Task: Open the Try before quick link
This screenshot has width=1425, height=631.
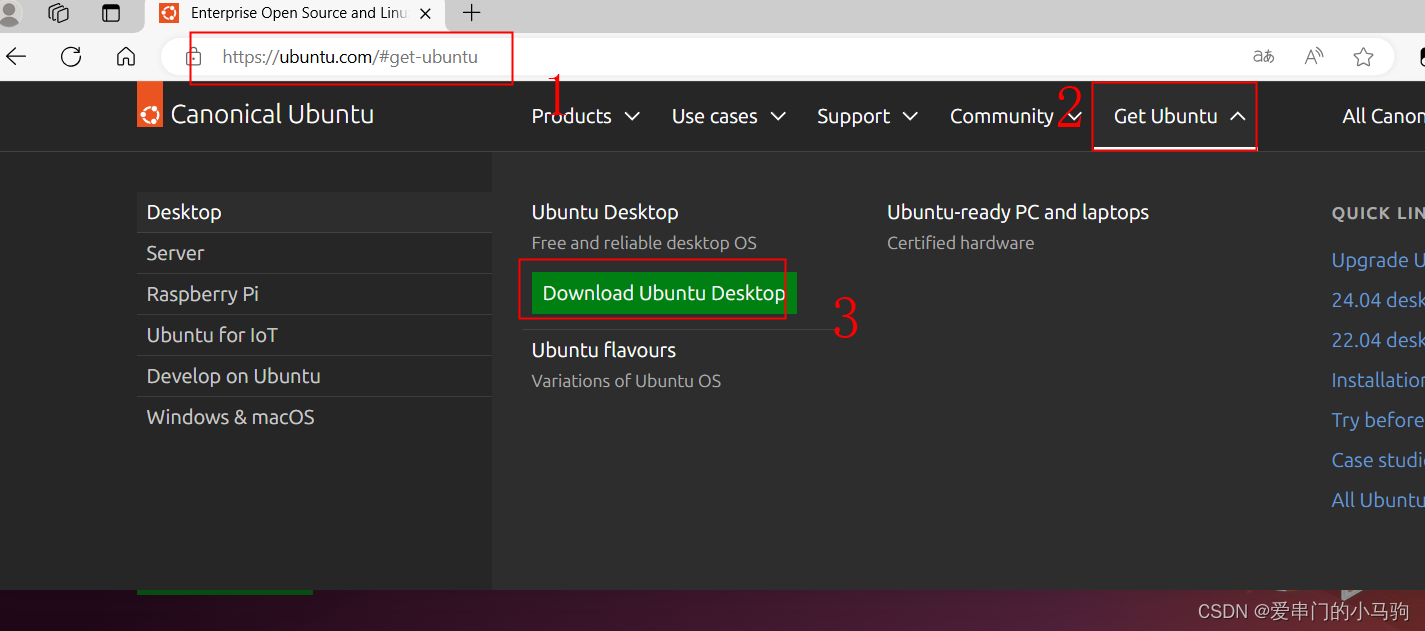Action: pos(1378,420)
